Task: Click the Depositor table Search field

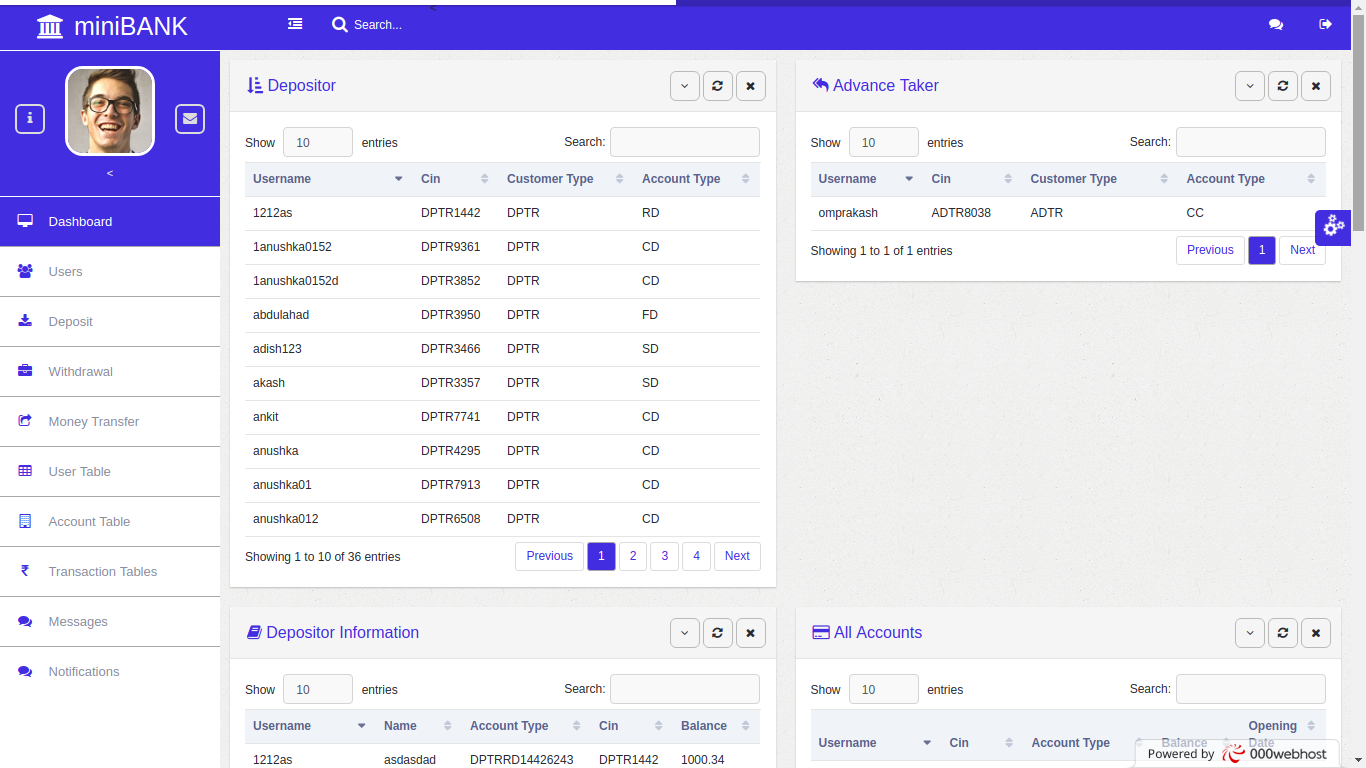Action: point(685,142)
